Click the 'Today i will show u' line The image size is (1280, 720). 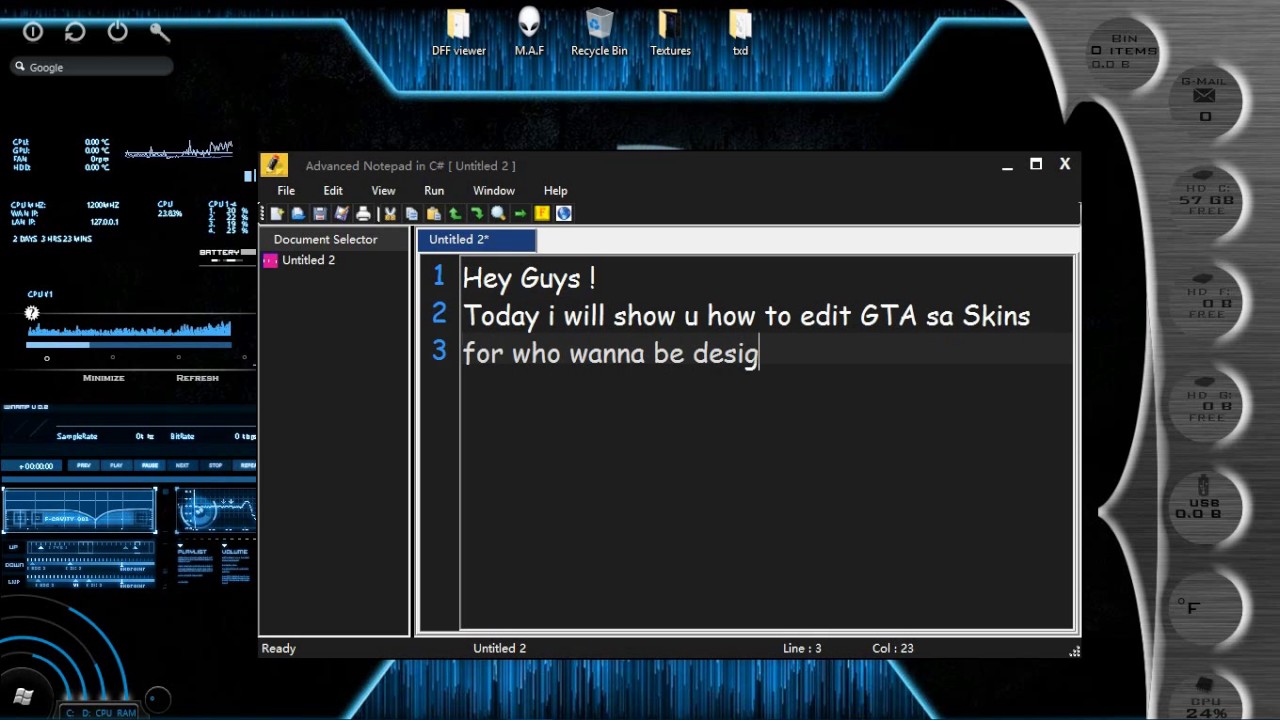(746, 316)
